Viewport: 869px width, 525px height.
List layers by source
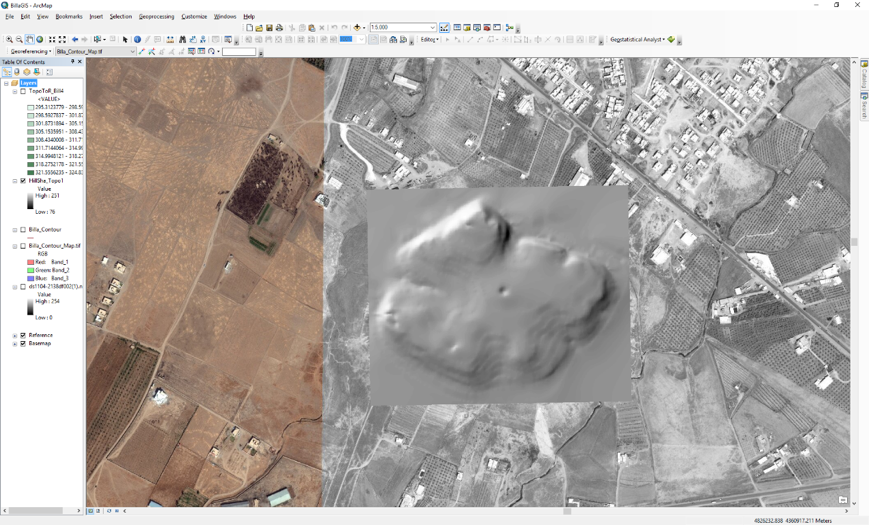[17, 72]
